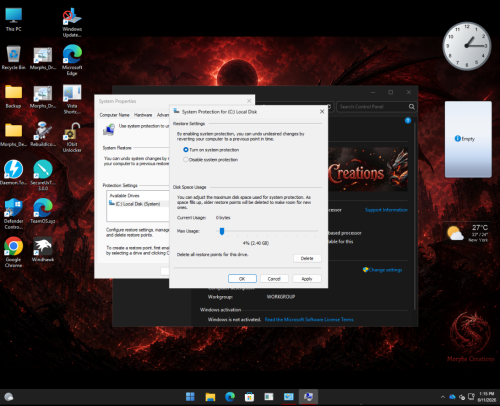
Task: Click the 27°C weather gadget
Action: coord(468,233)
